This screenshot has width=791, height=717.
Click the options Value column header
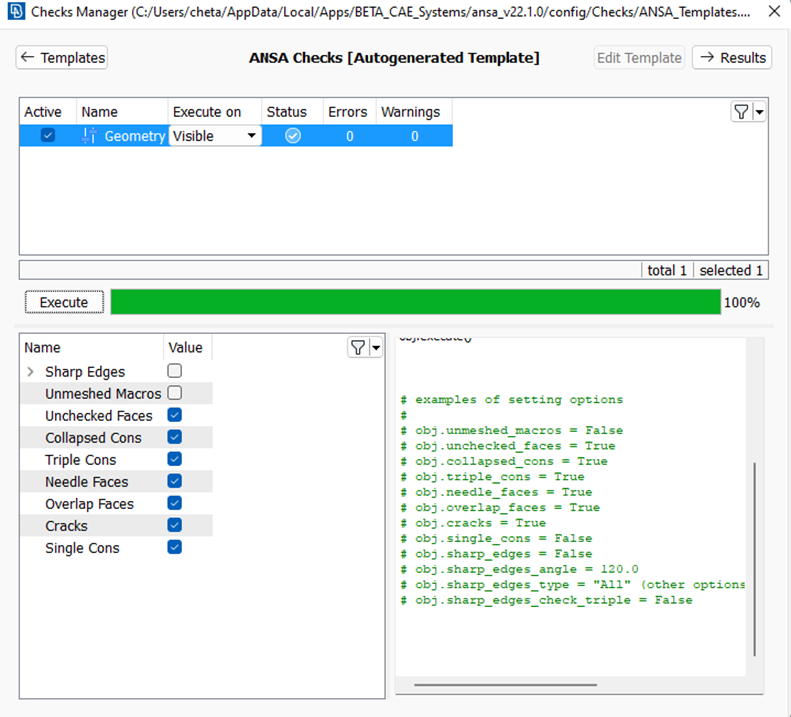point(188,348)
